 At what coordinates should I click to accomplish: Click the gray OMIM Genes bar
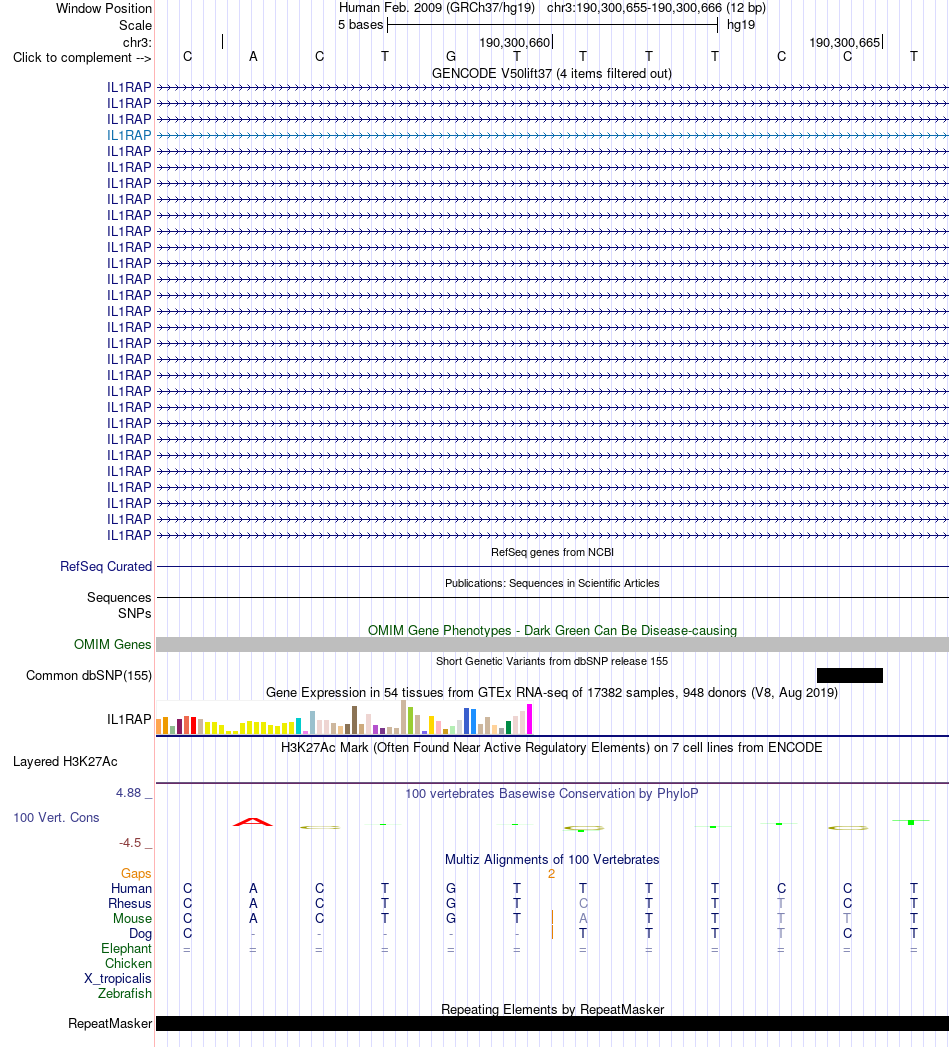coord(552,644)
